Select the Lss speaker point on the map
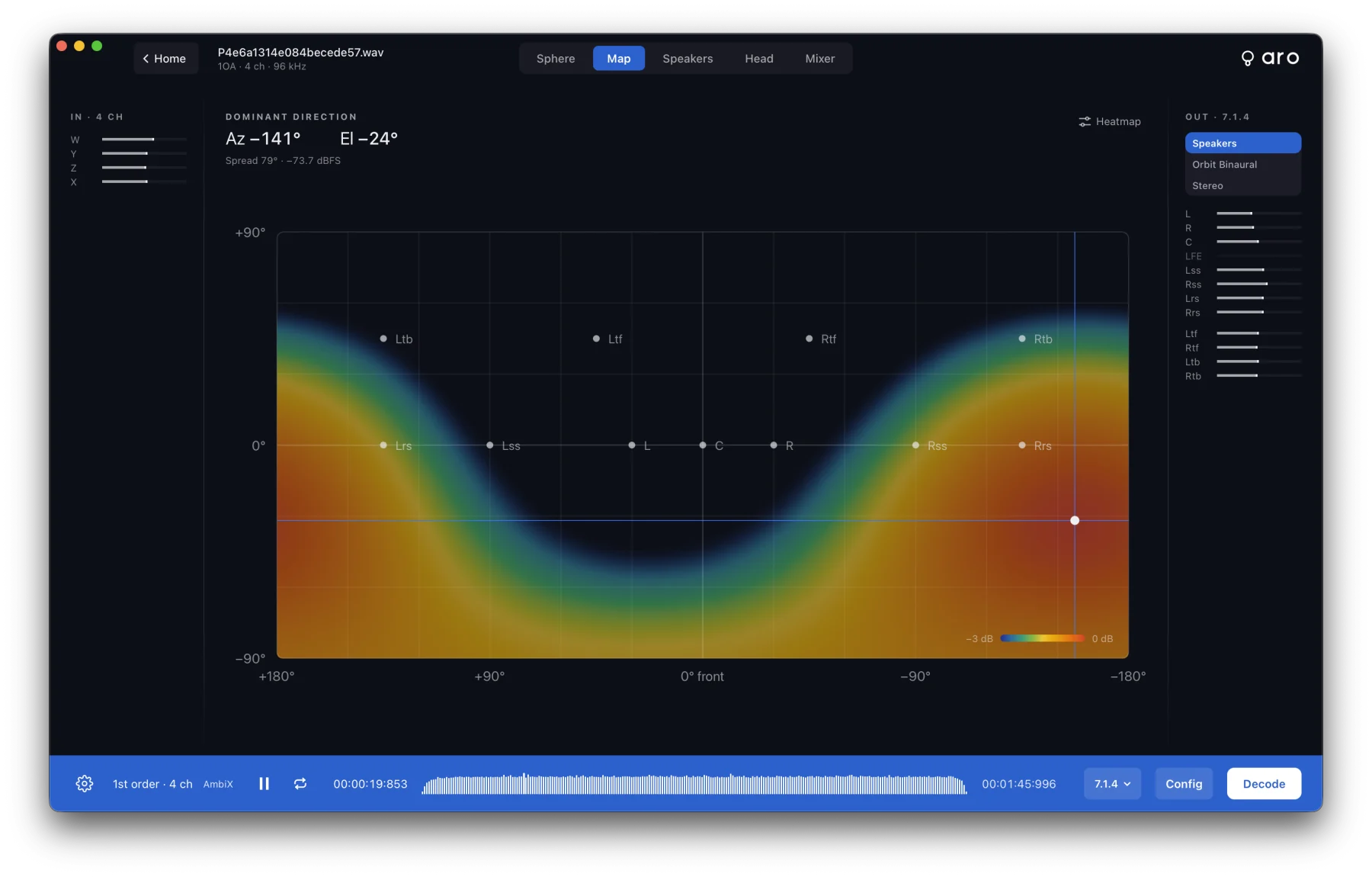The width and height of the screenshot is (1372, 877). [x=490, y=445]
